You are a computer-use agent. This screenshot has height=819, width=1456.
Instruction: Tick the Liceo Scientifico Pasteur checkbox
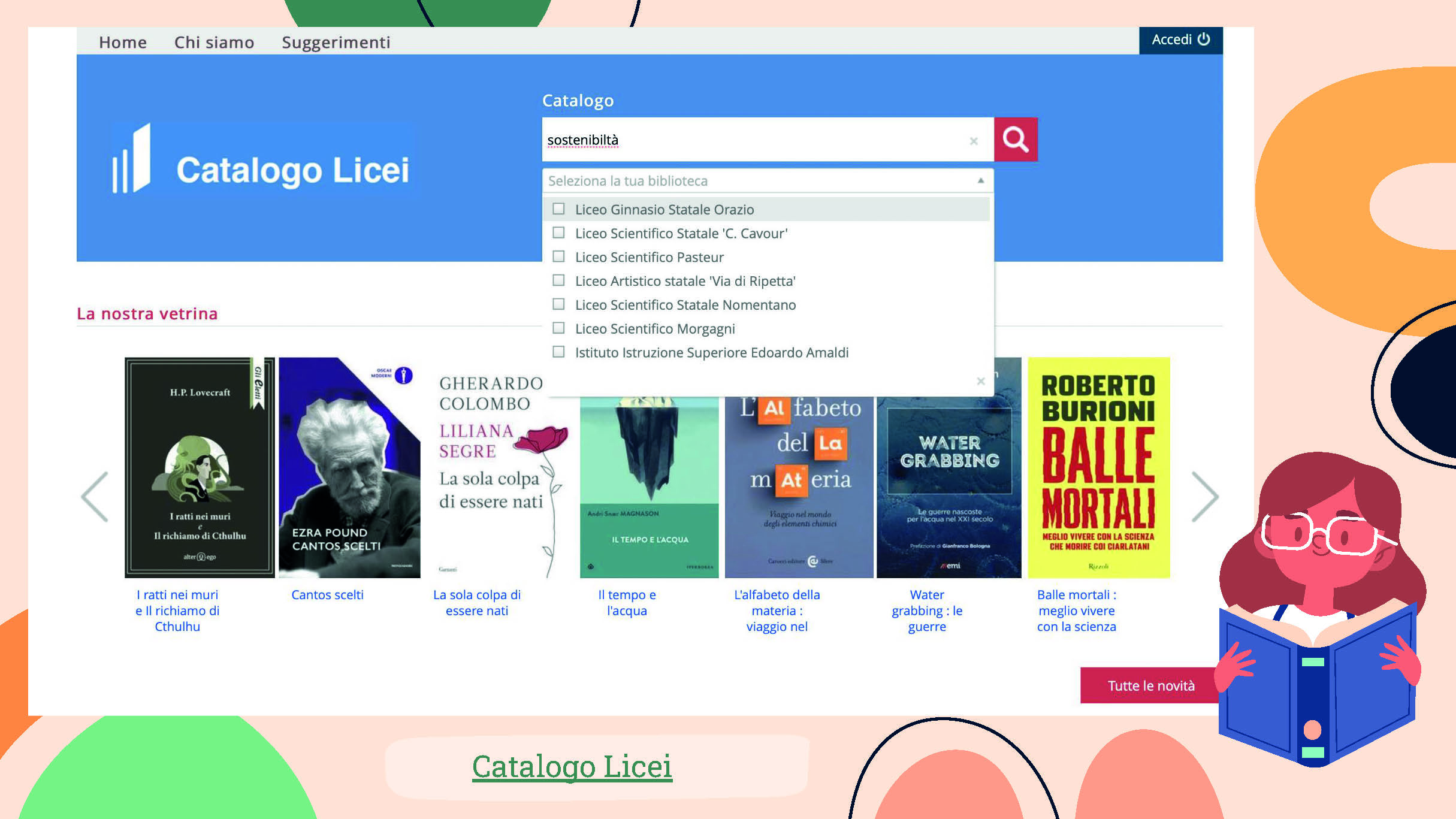pos(558,257)
